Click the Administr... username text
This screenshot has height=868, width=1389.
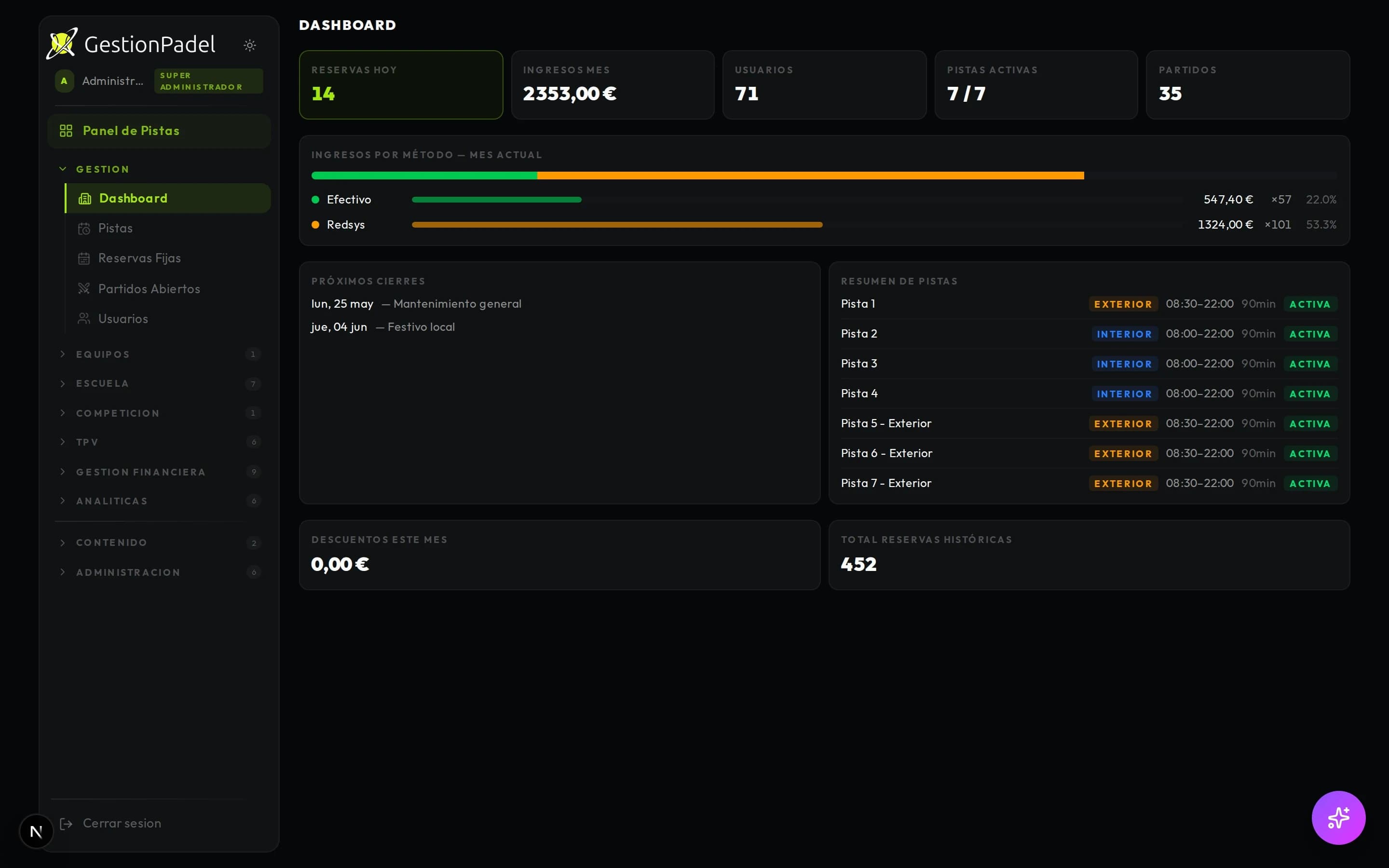click(x=112, y=81)
